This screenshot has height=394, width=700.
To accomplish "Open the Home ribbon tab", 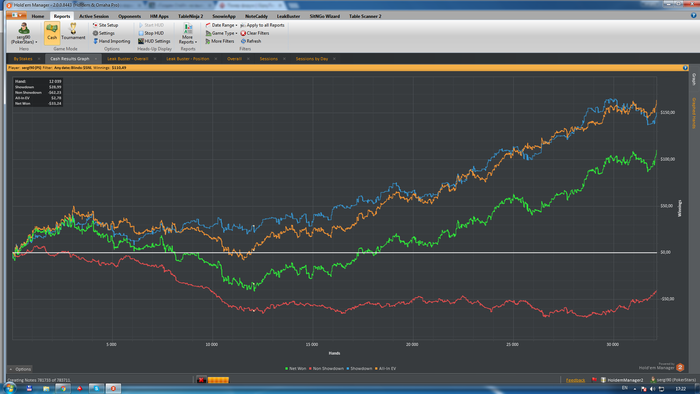I will (38, 16).
